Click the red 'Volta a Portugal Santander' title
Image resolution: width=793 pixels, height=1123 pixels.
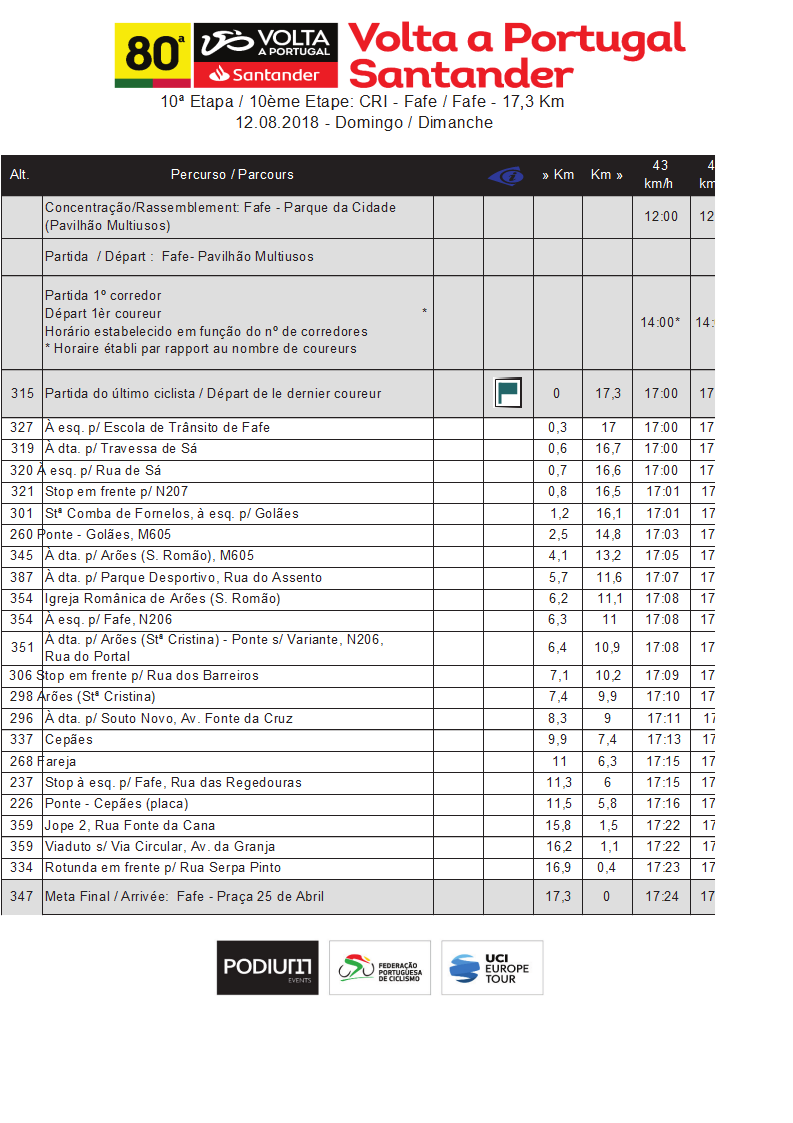point(516,55)
